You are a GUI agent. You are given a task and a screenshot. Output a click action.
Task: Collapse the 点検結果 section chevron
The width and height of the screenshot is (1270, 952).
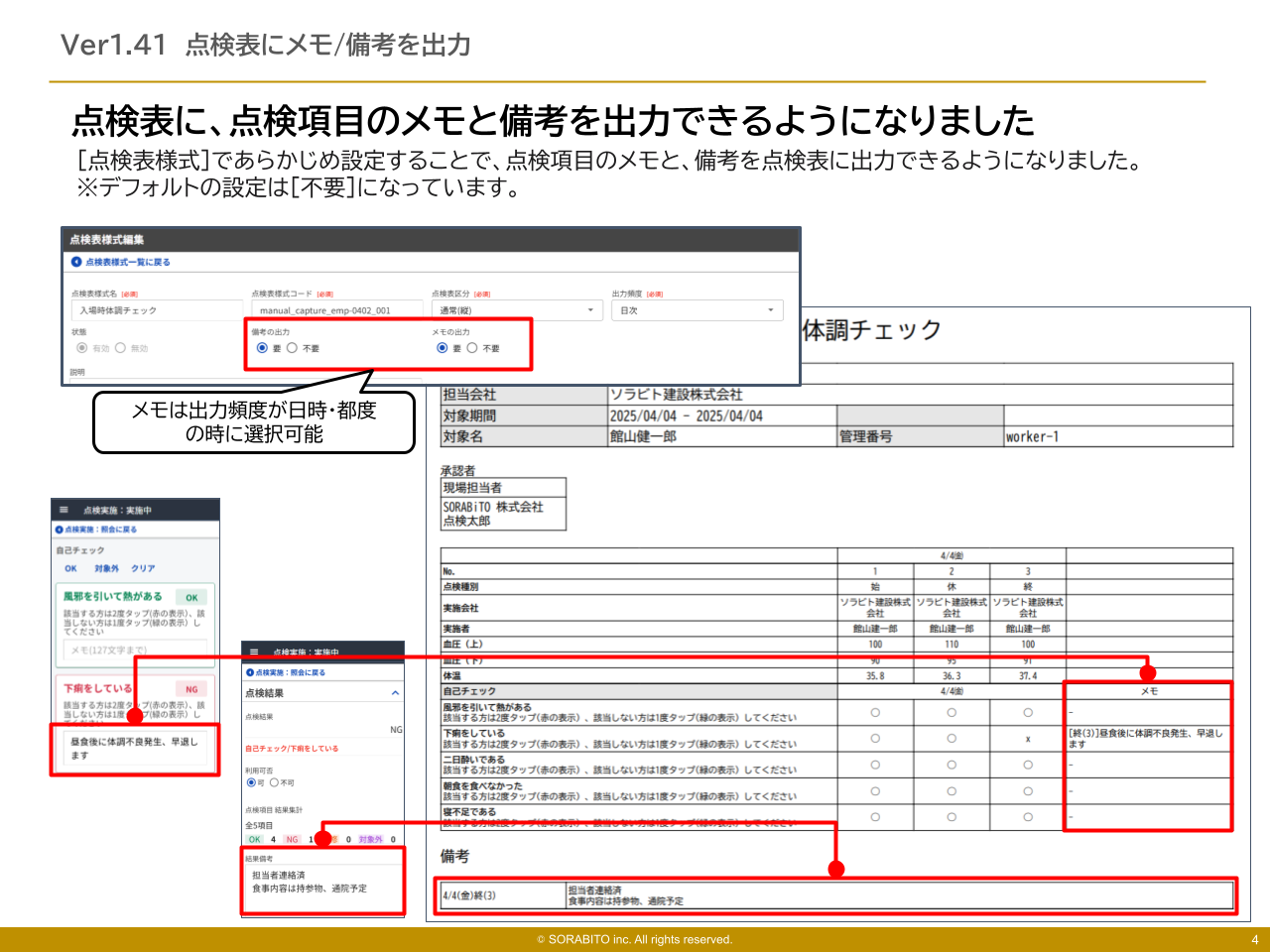(395, 692)
